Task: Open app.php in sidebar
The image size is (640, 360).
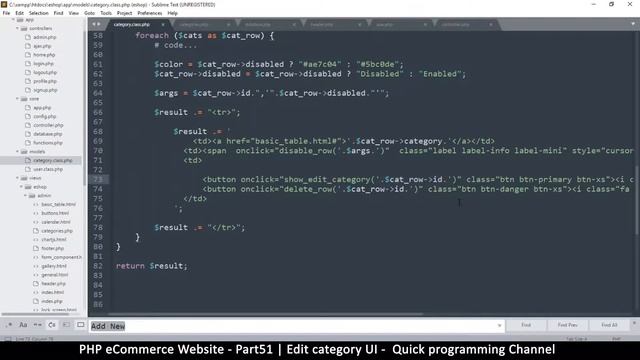Action: pyautogui.click(x=42, y=108)
